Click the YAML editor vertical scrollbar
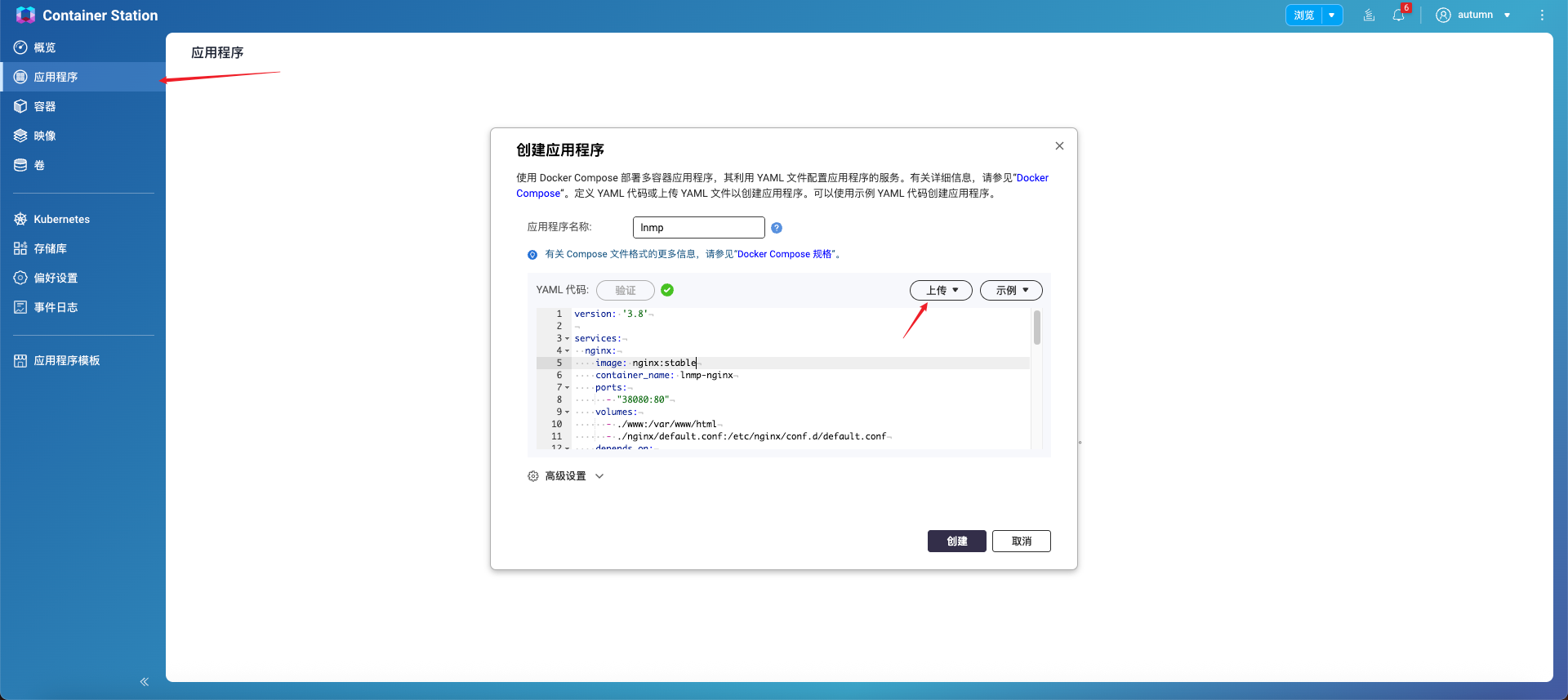Image resolution: width=1568 pixels, height=700 pixels. 1037,327
